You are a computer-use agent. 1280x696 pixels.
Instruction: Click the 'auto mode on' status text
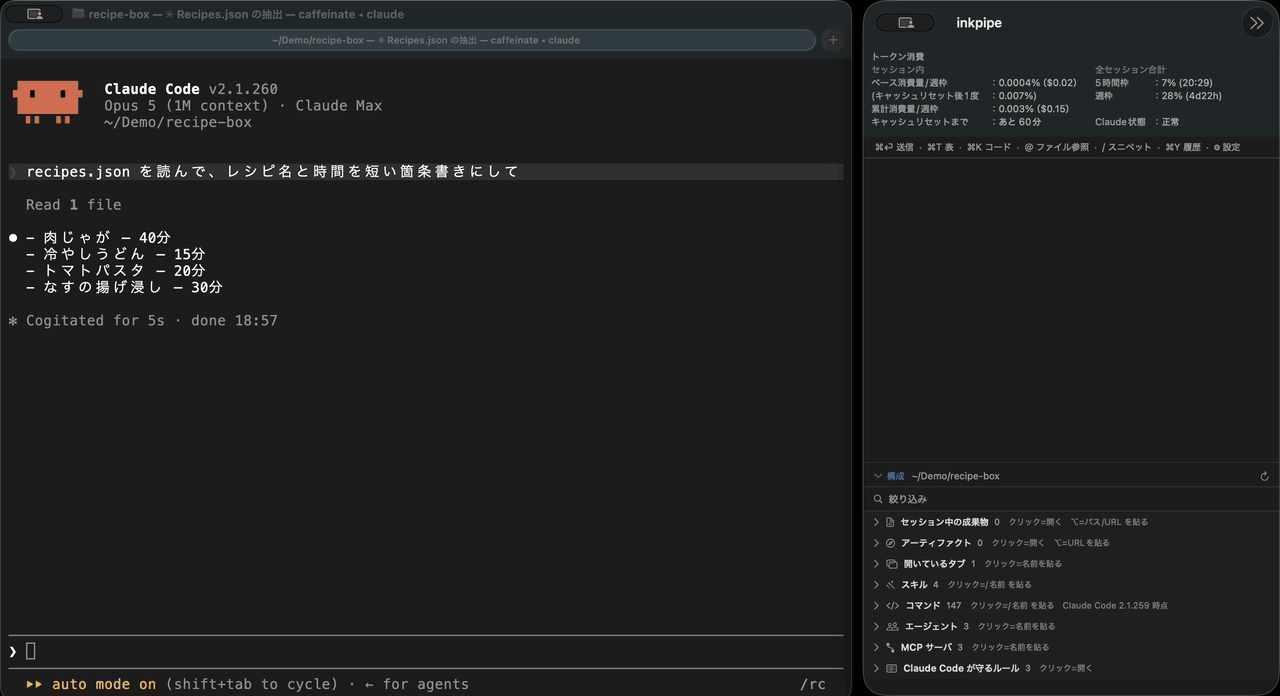tap(104, 684)
